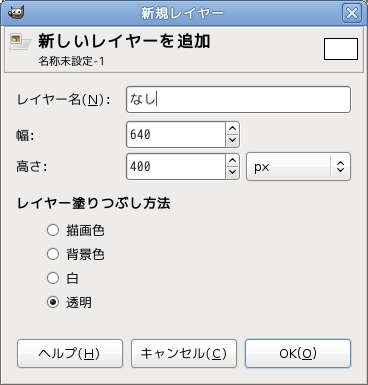Select the 背景色 fill radio button
Viewport: 368px width, 385px height.
(53, 254)
